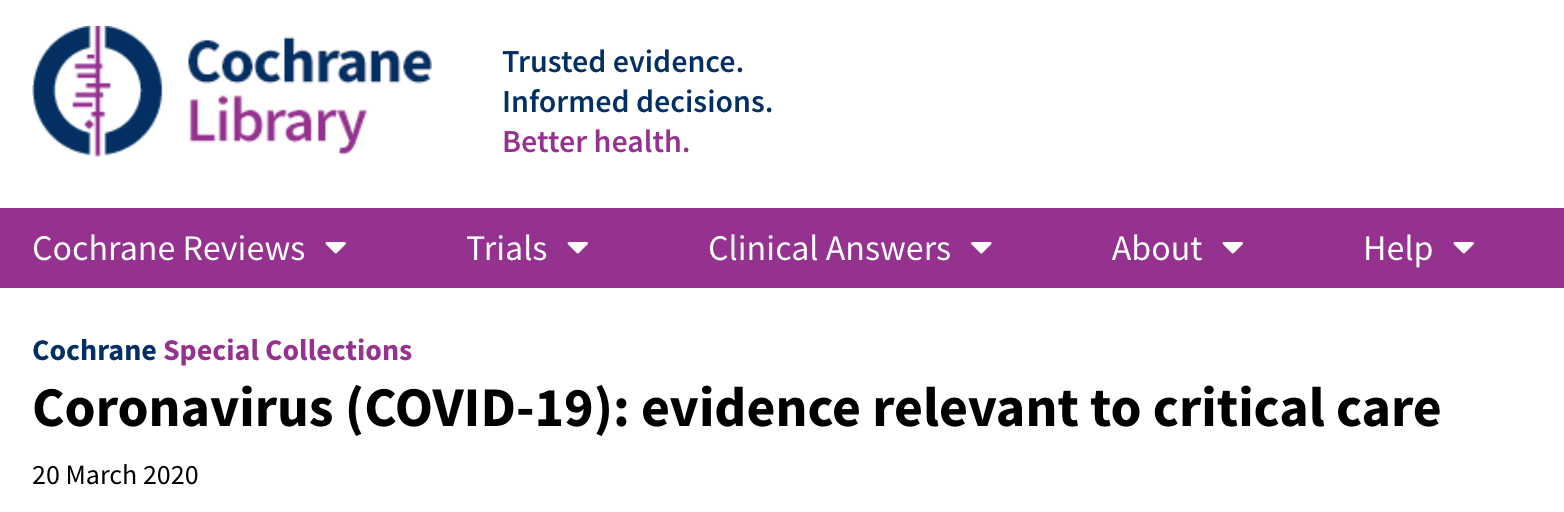
Task: Click the 'Informed decisions.' tagline text
Action: coord(637,102)
